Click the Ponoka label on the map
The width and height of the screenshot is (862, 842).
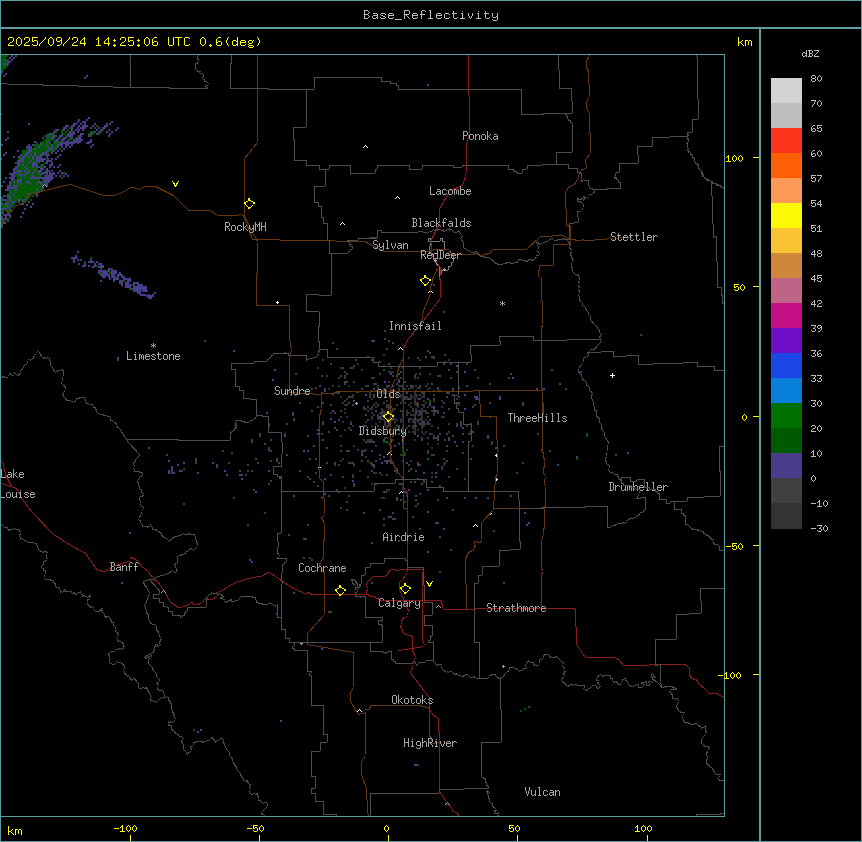[480, 136]
